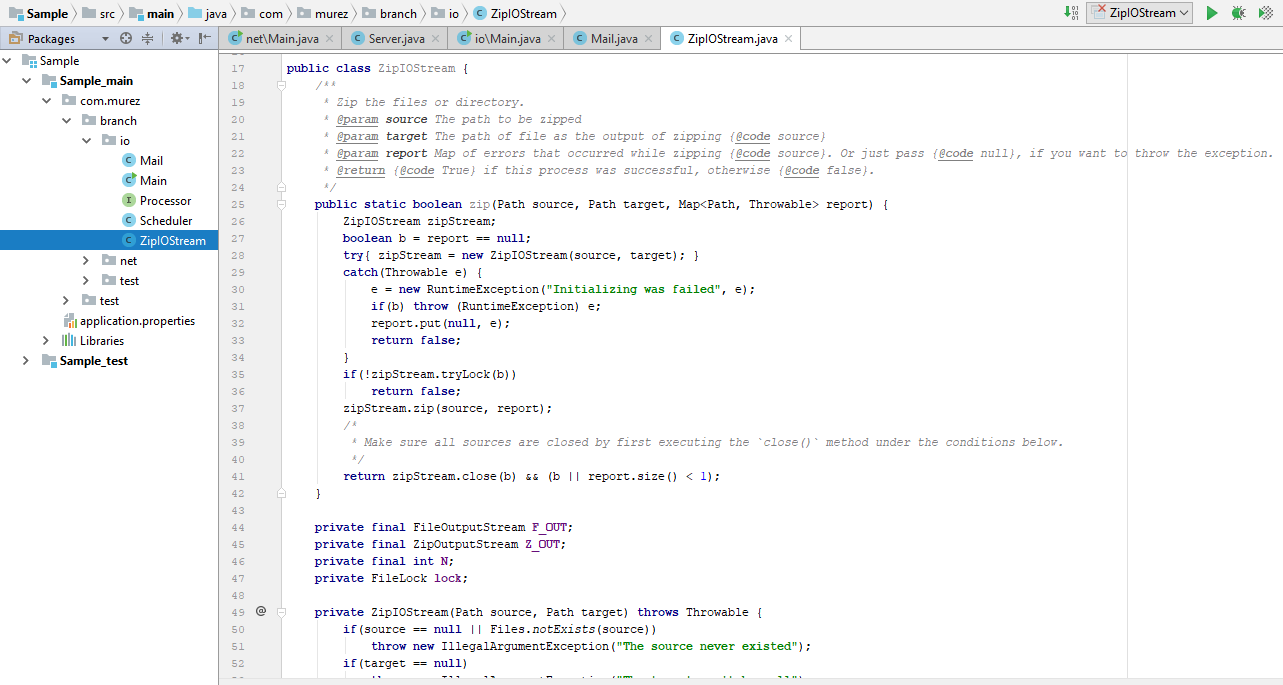This screenshot has height=685, width=1283.
Task: Collapse all in Packages panel
Action: (x=147, y=38)
